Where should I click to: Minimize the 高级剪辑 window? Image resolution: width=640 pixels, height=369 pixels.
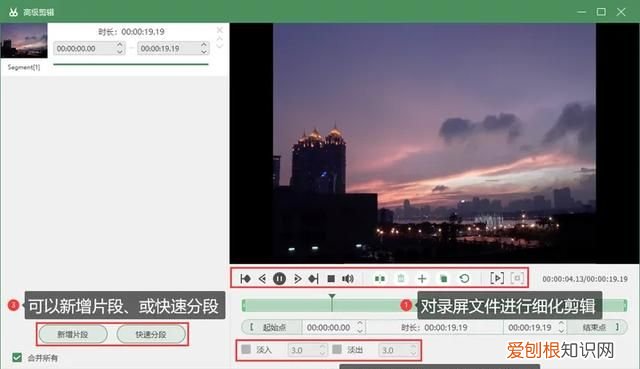coord(582,12)
